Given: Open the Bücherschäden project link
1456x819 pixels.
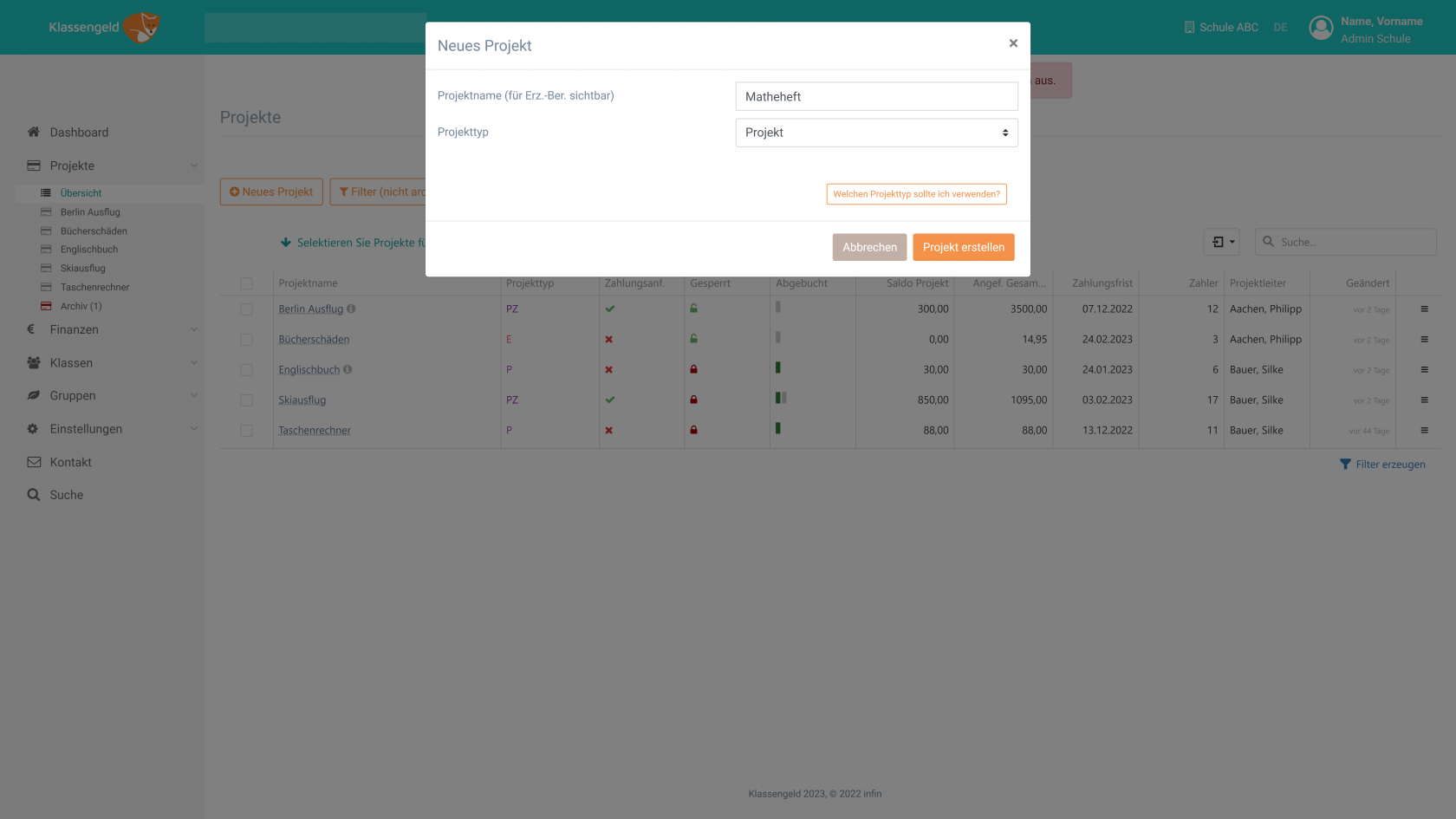Looking at the screenshot, I should coord(314,340).
